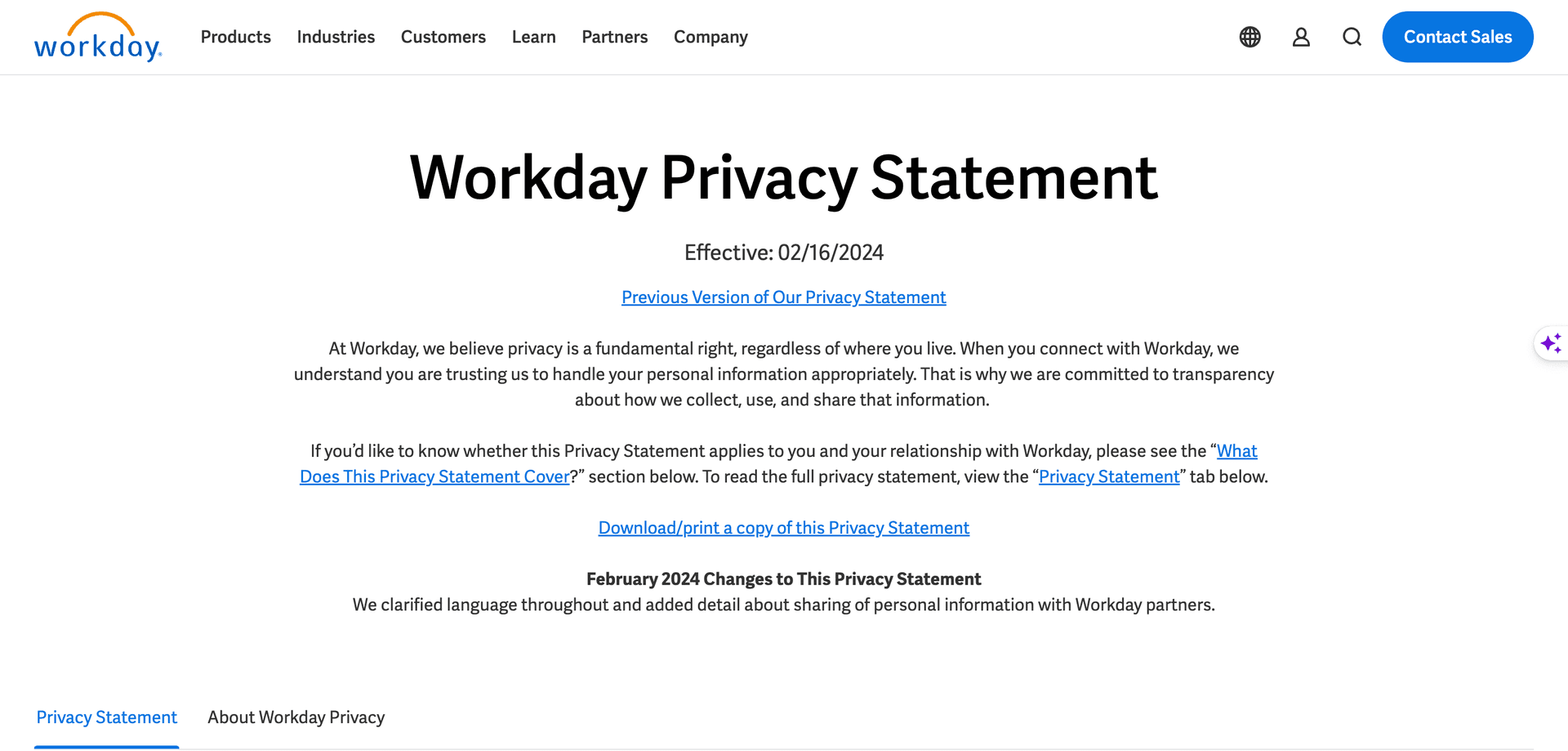Click the Workday logo in the navbar
1568x751 pixels.
tap(97, 37)
